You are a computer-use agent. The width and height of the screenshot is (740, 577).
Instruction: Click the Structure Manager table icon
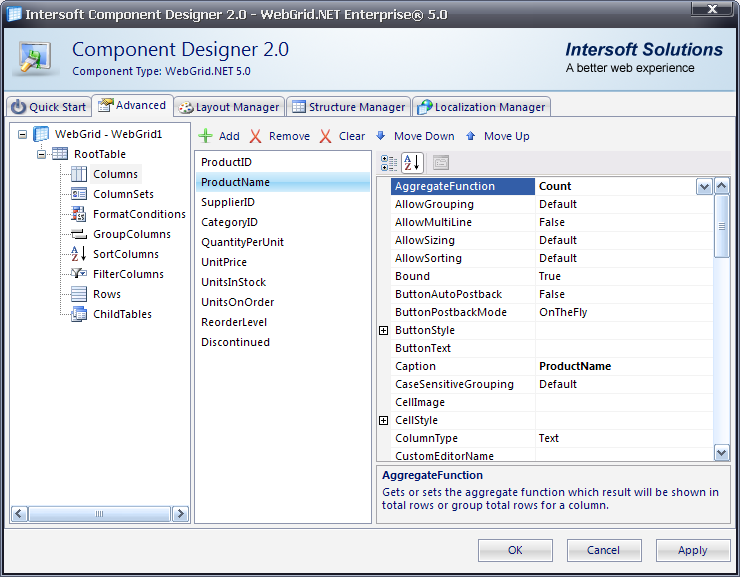tap(299, 107)
